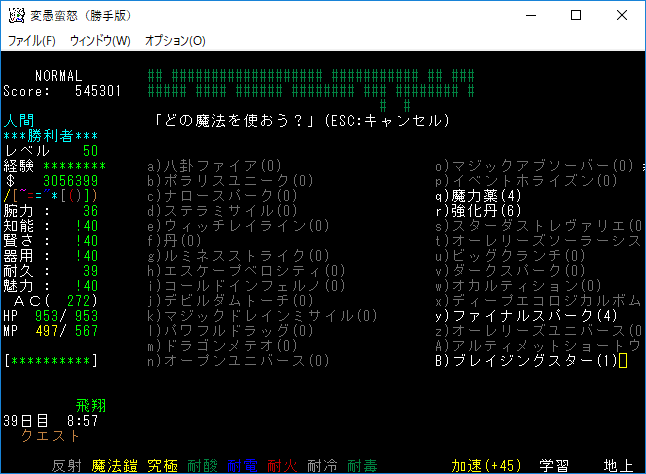The width and height of the screenshot is (646, 474).
Task: Click the 耐電 resistance indicator
Action: pyautogui.click(x=242, y=465)
